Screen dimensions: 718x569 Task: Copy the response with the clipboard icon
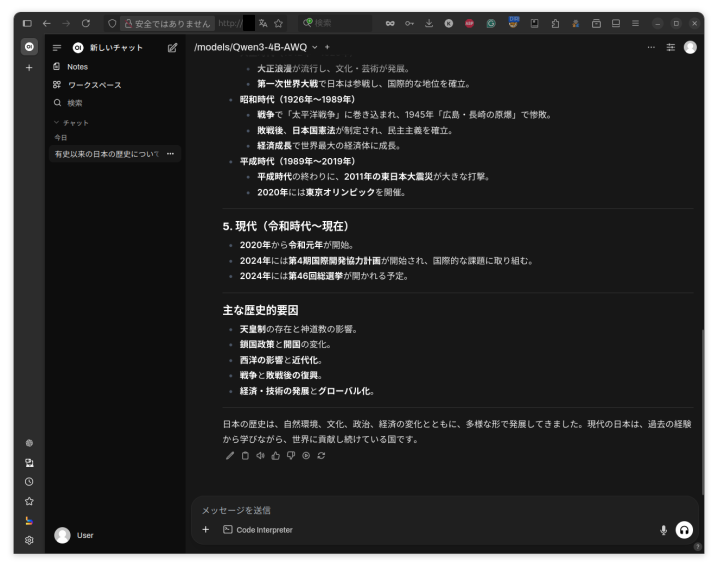click(245, 455)
